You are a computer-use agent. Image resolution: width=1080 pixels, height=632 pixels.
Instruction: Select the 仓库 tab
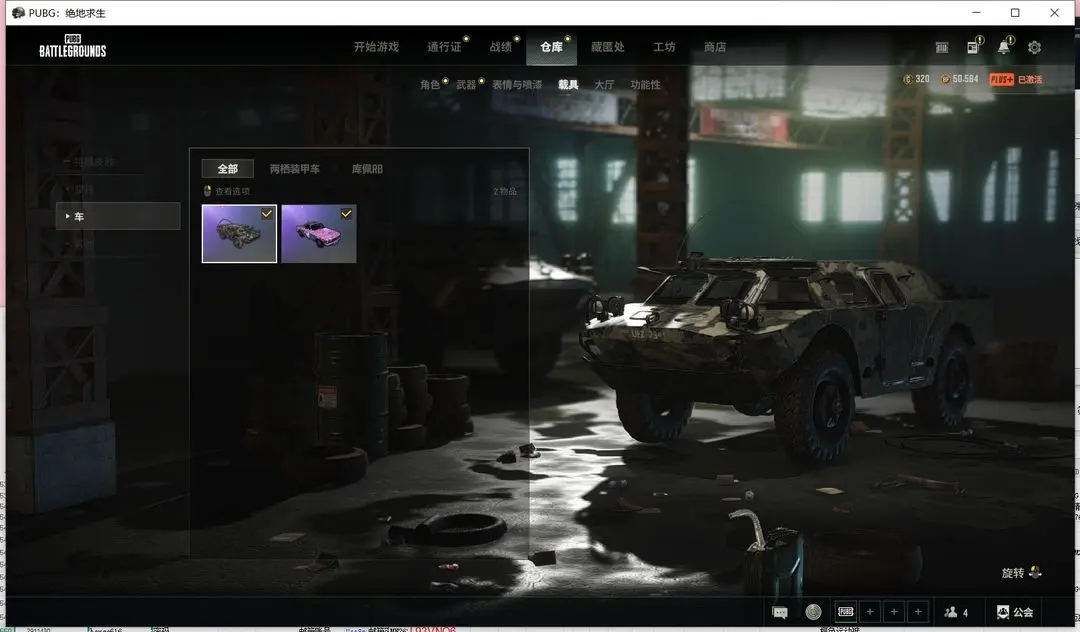click(x=551, y=47)
